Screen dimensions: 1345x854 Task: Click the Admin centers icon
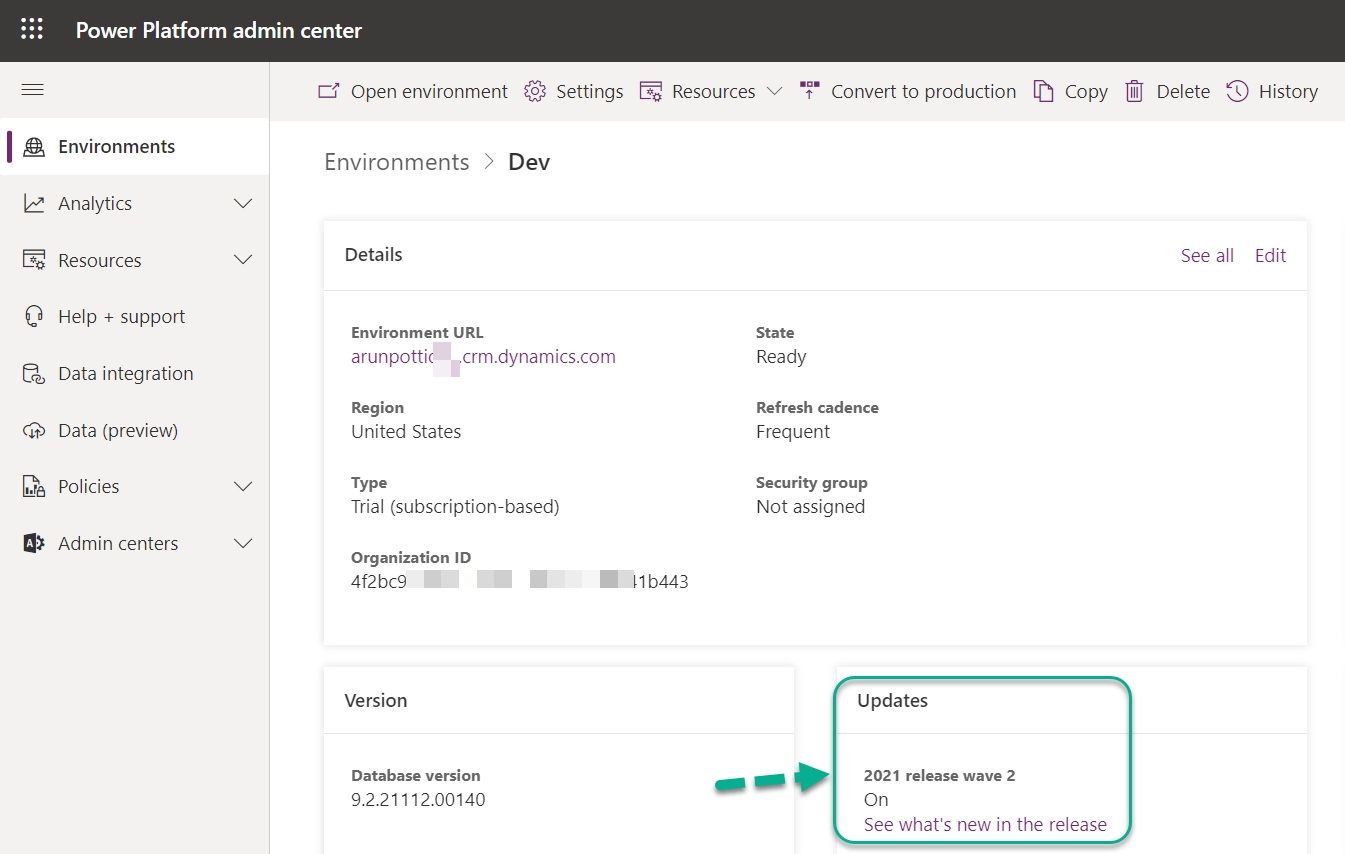click(34, 544)
